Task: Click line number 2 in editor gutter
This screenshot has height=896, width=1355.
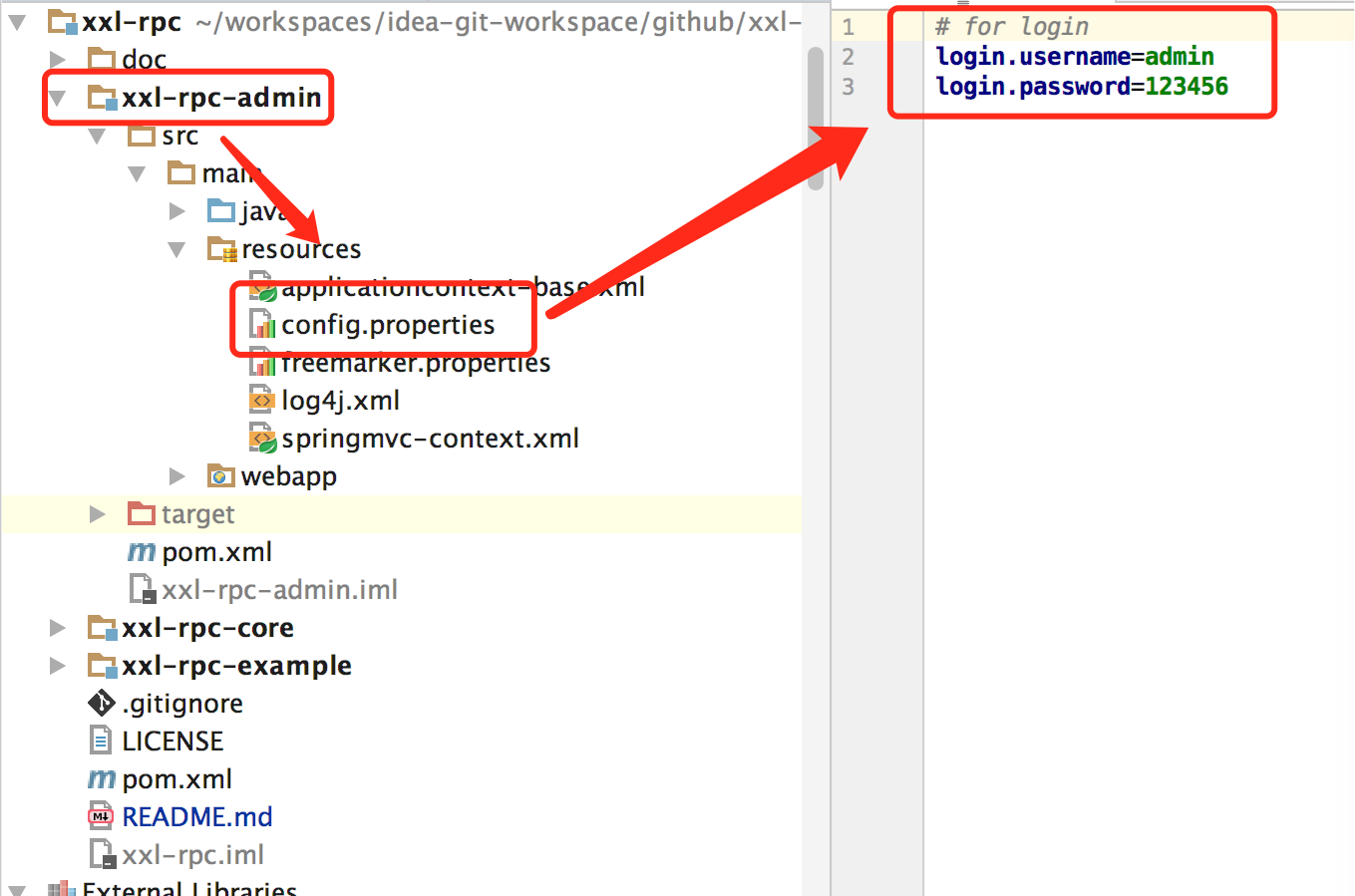Action: pos(847,57)
